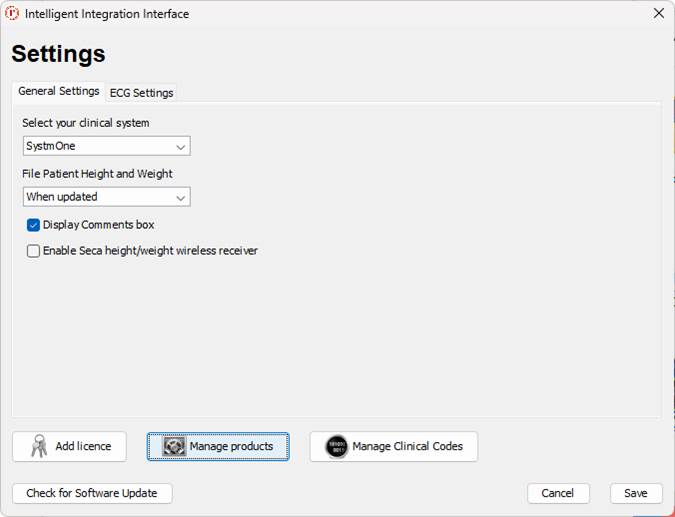Enable Seca height/weight wireless receiver
Viewport: 675px width, 517px height.
[33, 251]
